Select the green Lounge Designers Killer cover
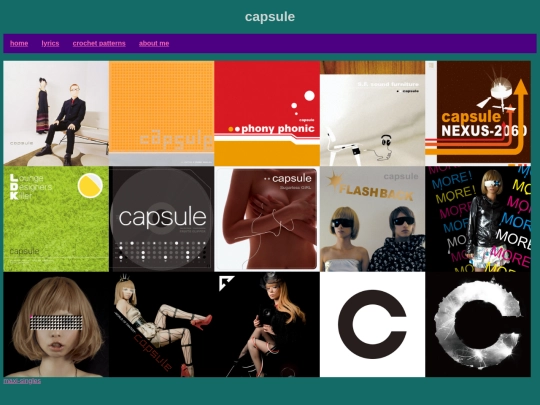The image size is (540, 405). [56, 219]
